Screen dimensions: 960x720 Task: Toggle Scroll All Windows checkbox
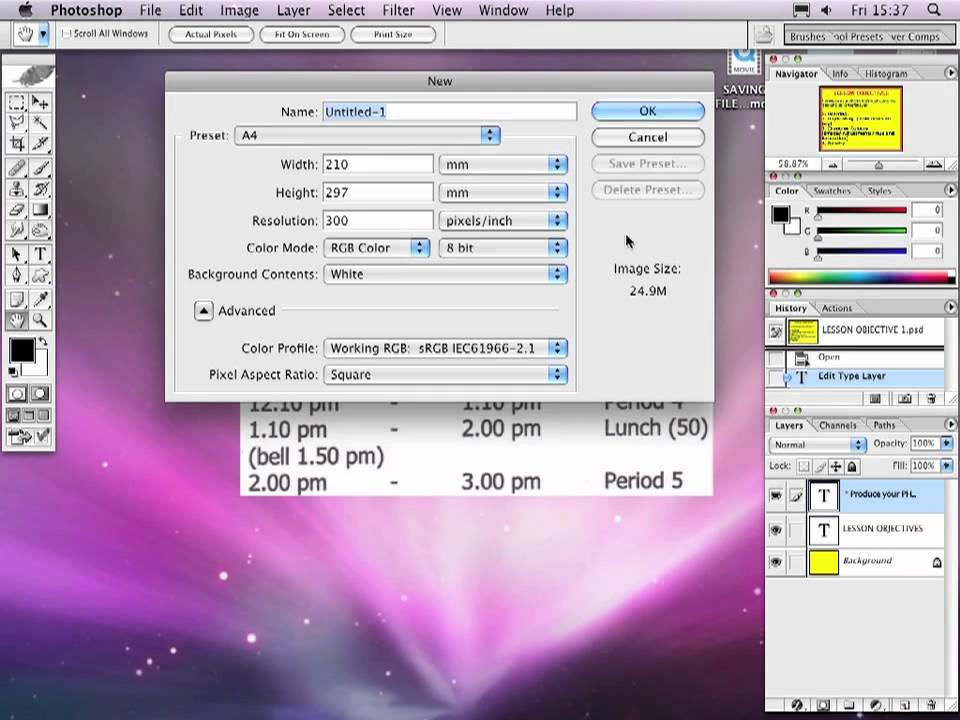click(66, 34)
